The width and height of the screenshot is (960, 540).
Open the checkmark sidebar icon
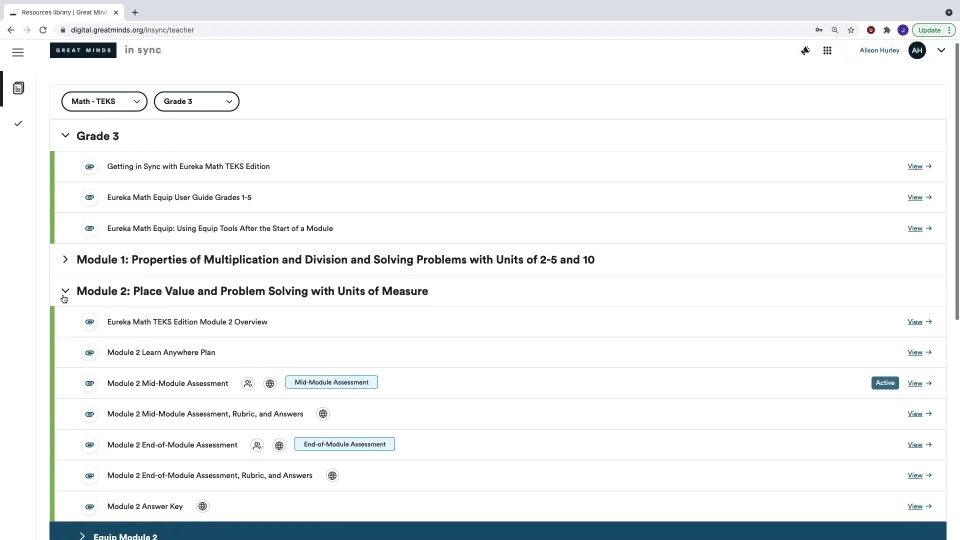(x=18, y=124)
